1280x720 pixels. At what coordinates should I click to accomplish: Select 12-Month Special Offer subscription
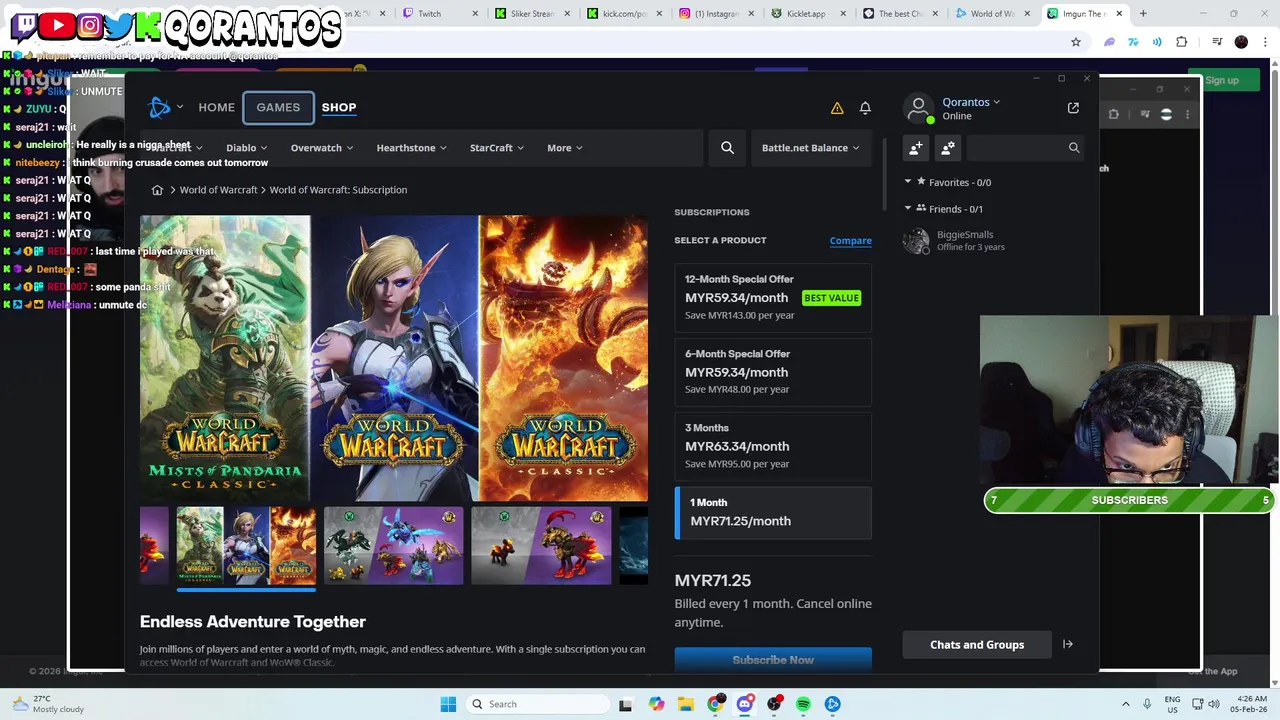[x=773, y=297]
